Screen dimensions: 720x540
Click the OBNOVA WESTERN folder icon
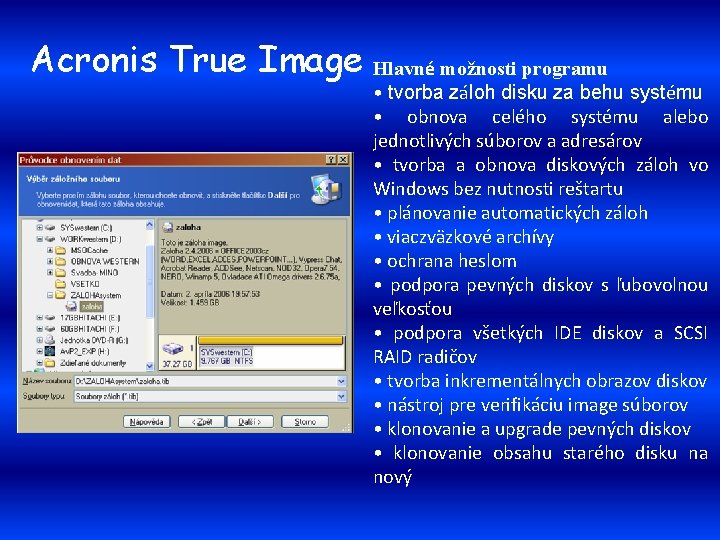(61, 261)
